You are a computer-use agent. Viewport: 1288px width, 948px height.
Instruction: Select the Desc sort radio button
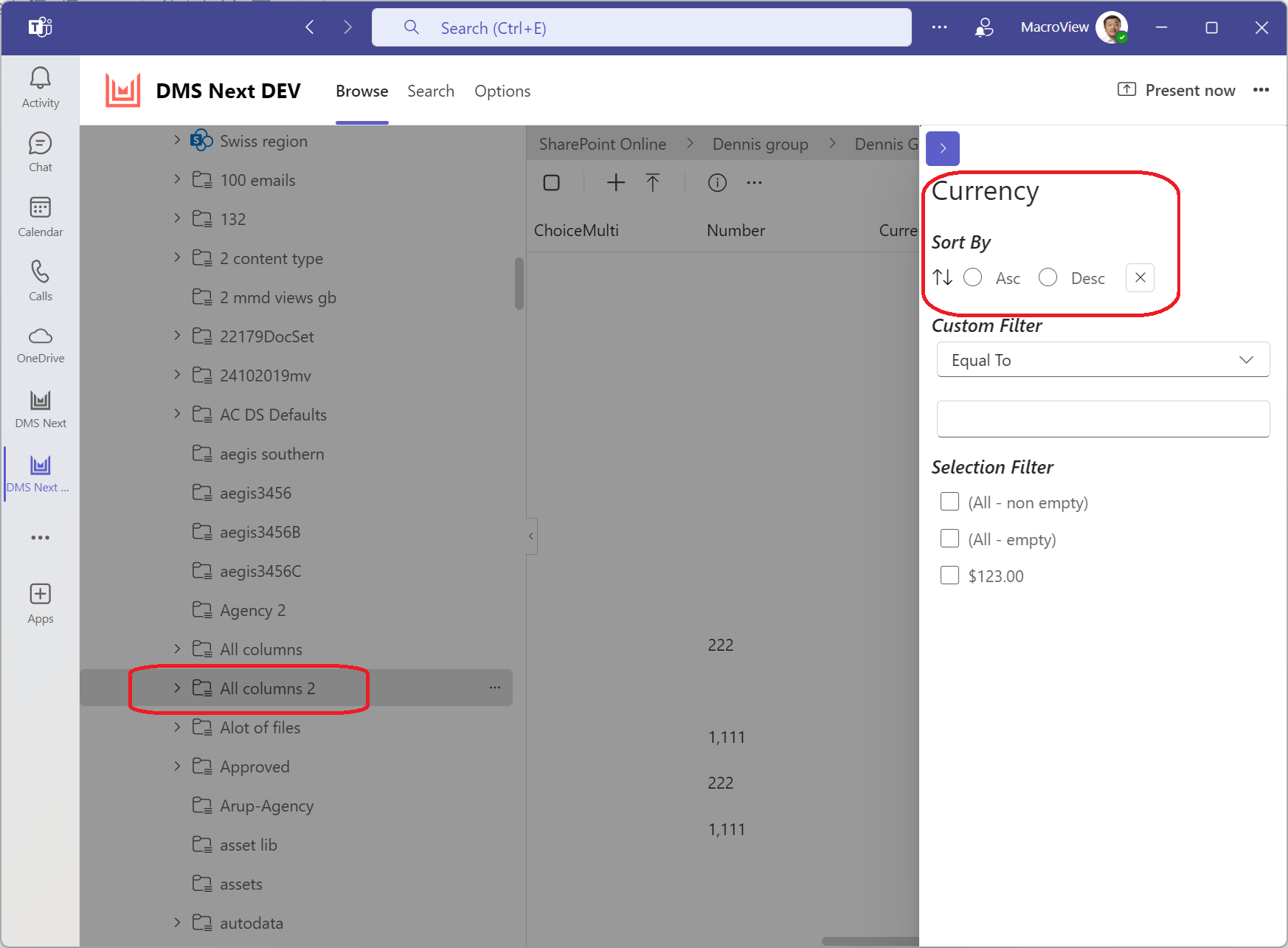click(x=1048, y=277)
